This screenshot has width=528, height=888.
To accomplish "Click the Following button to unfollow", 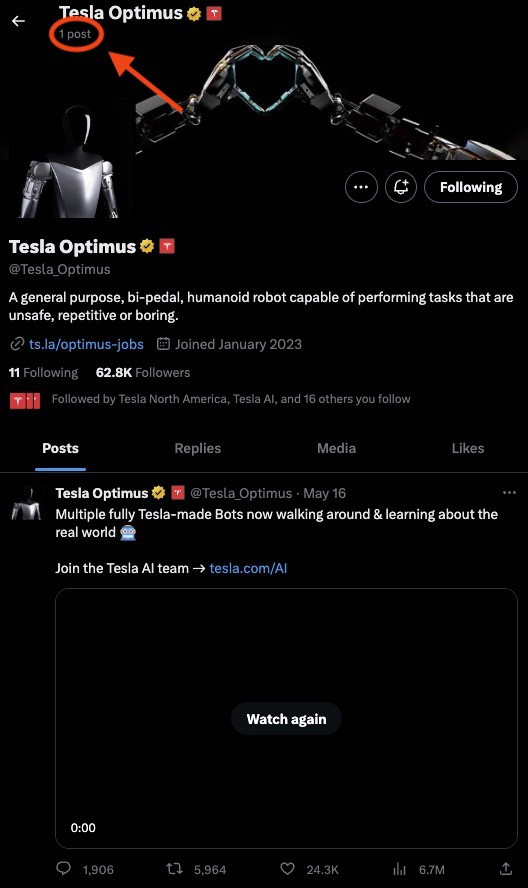I will click(471, 187).
